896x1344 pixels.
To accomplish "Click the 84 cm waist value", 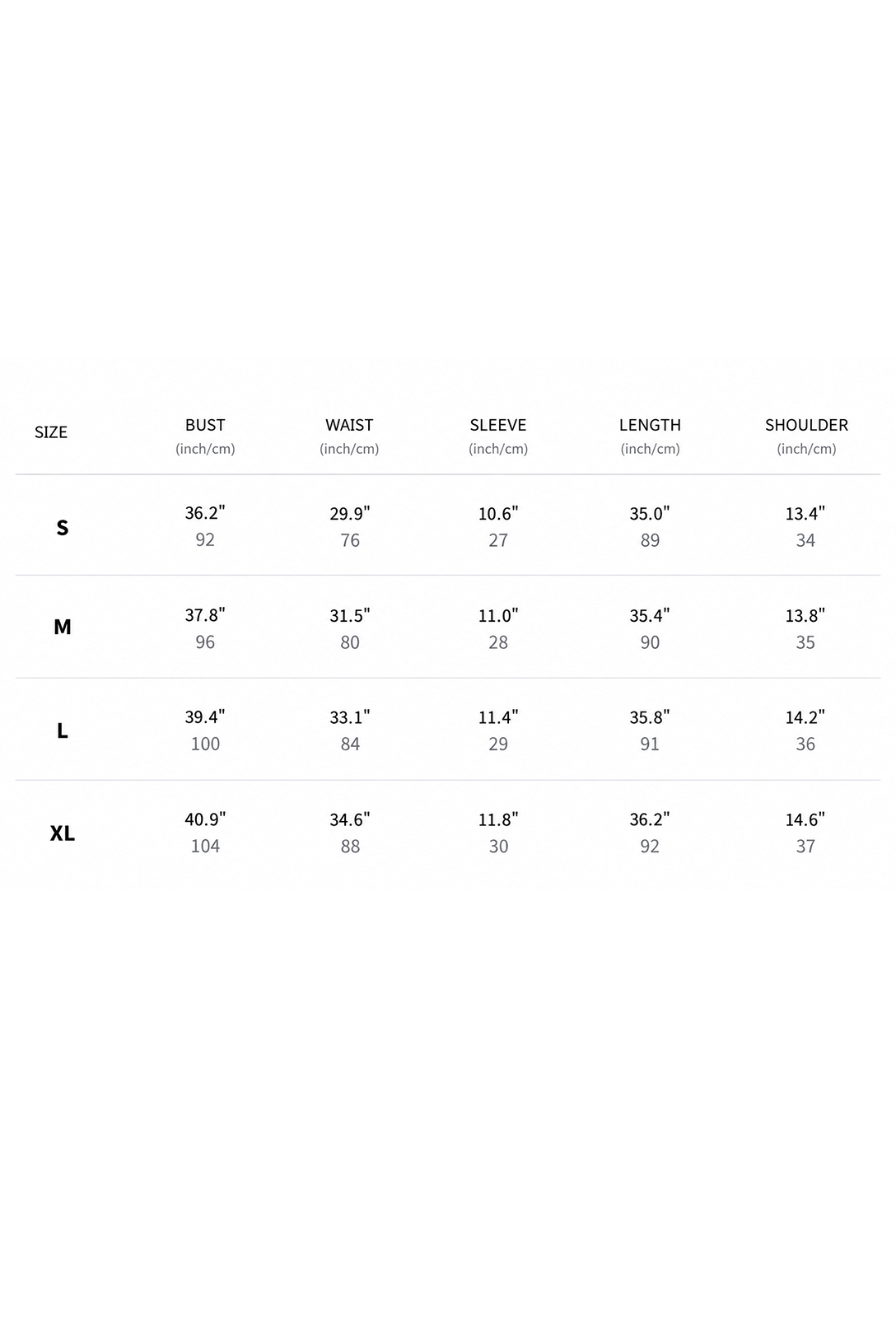I will point(350,744).
